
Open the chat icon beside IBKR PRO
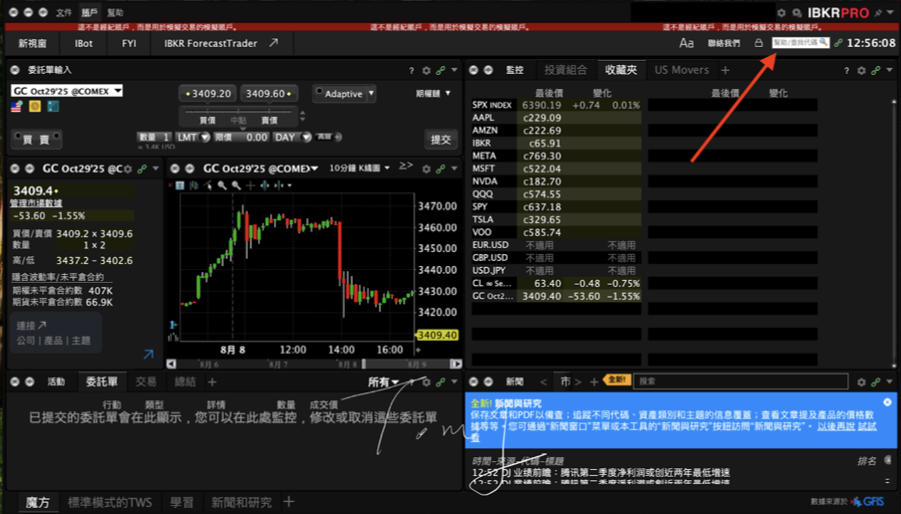pos(797,13)
